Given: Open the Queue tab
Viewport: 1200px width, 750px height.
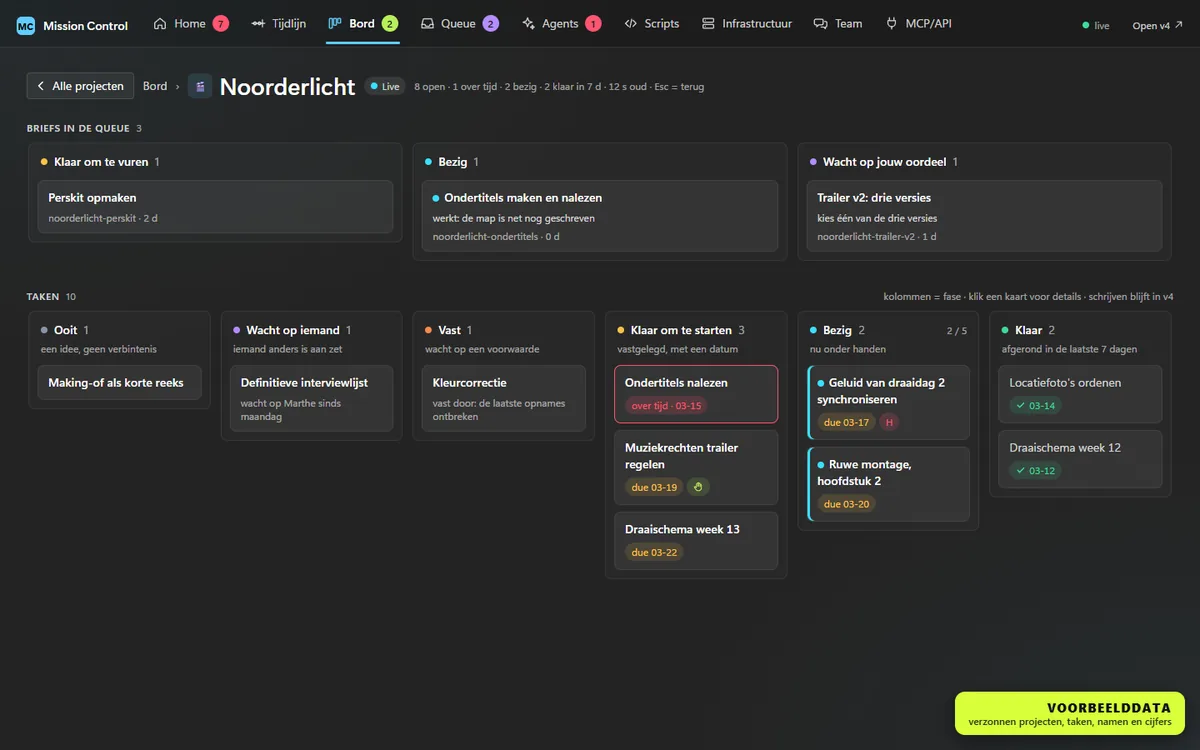Looking at the screenshot, I should point(459,23).
